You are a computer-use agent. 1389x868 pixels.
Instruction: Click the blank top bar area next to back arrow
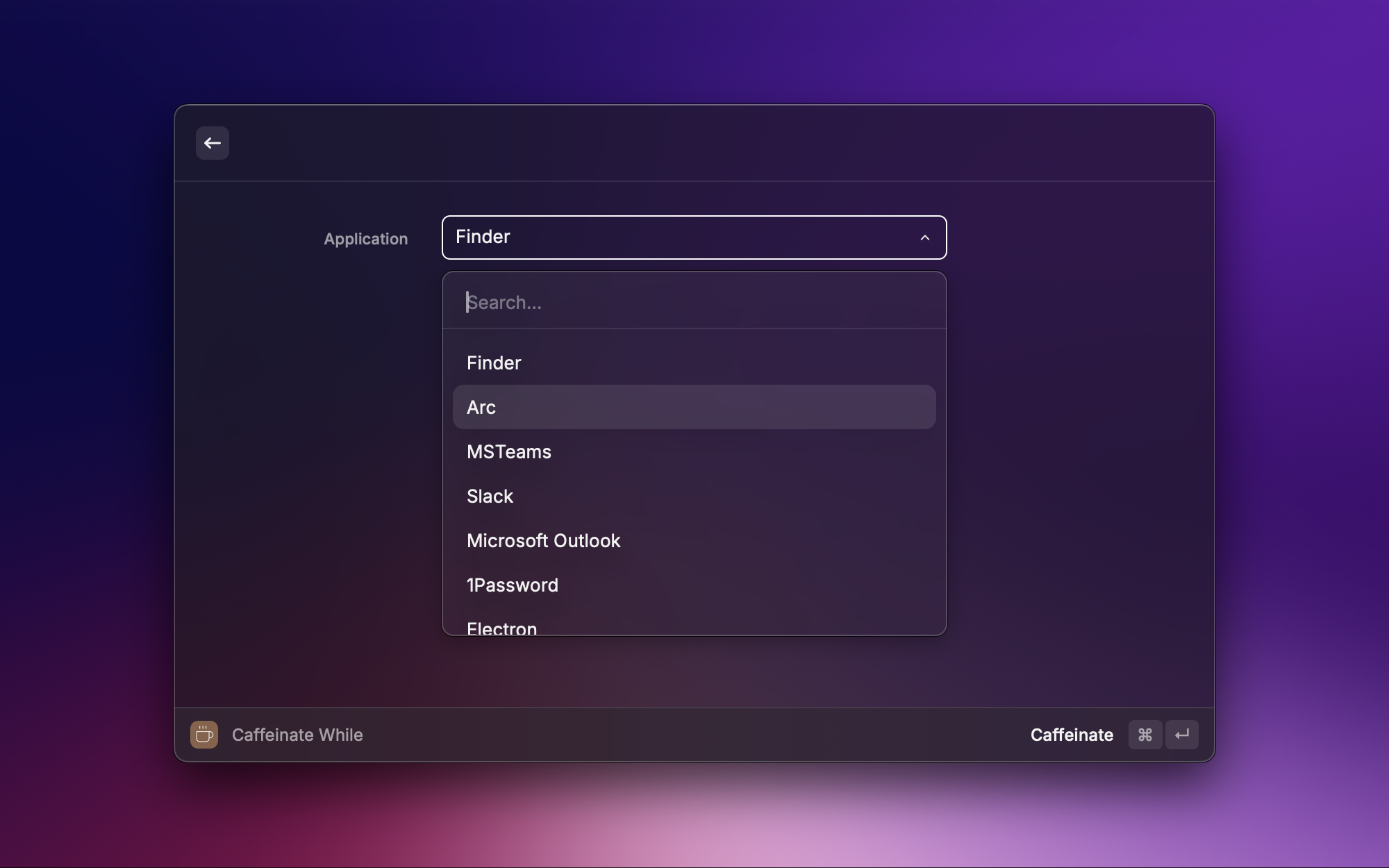pos(694,143)
